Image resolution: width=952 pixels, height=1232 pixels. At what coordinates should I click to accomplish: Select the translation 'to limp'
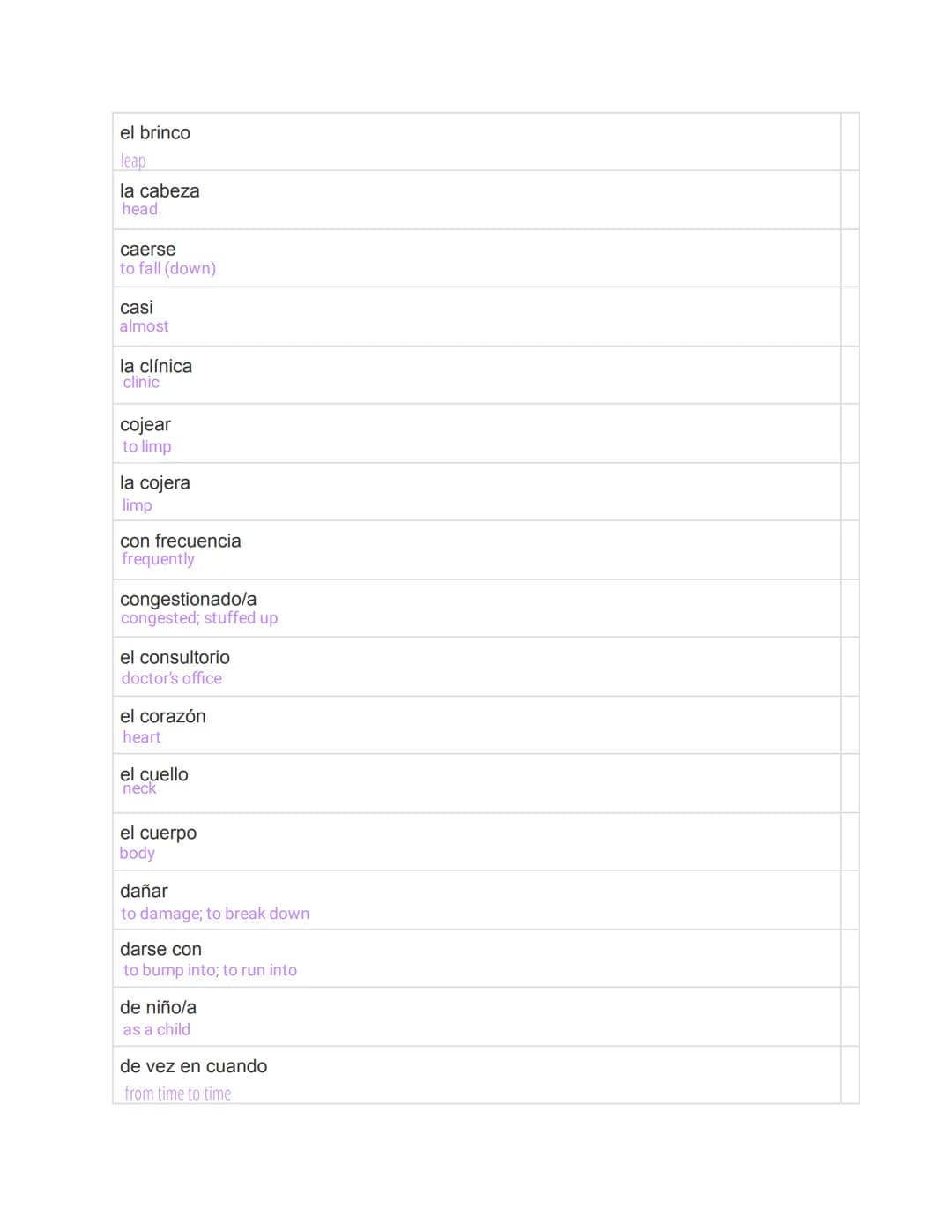[x=146, y=446]
